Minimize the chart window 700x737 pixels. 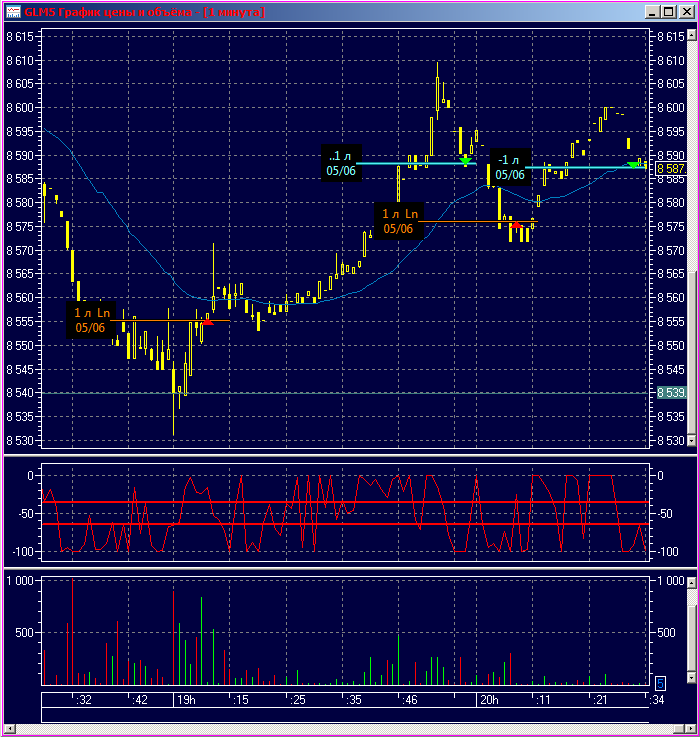652,12
